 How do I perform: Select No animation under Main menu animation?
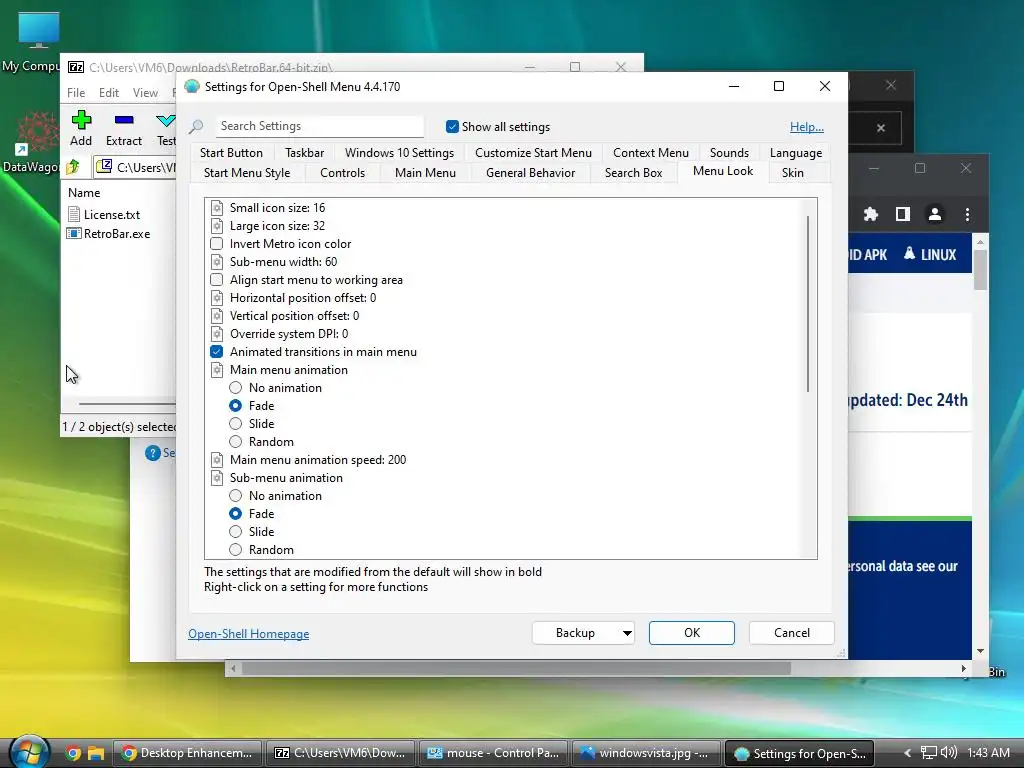(236, 388)
